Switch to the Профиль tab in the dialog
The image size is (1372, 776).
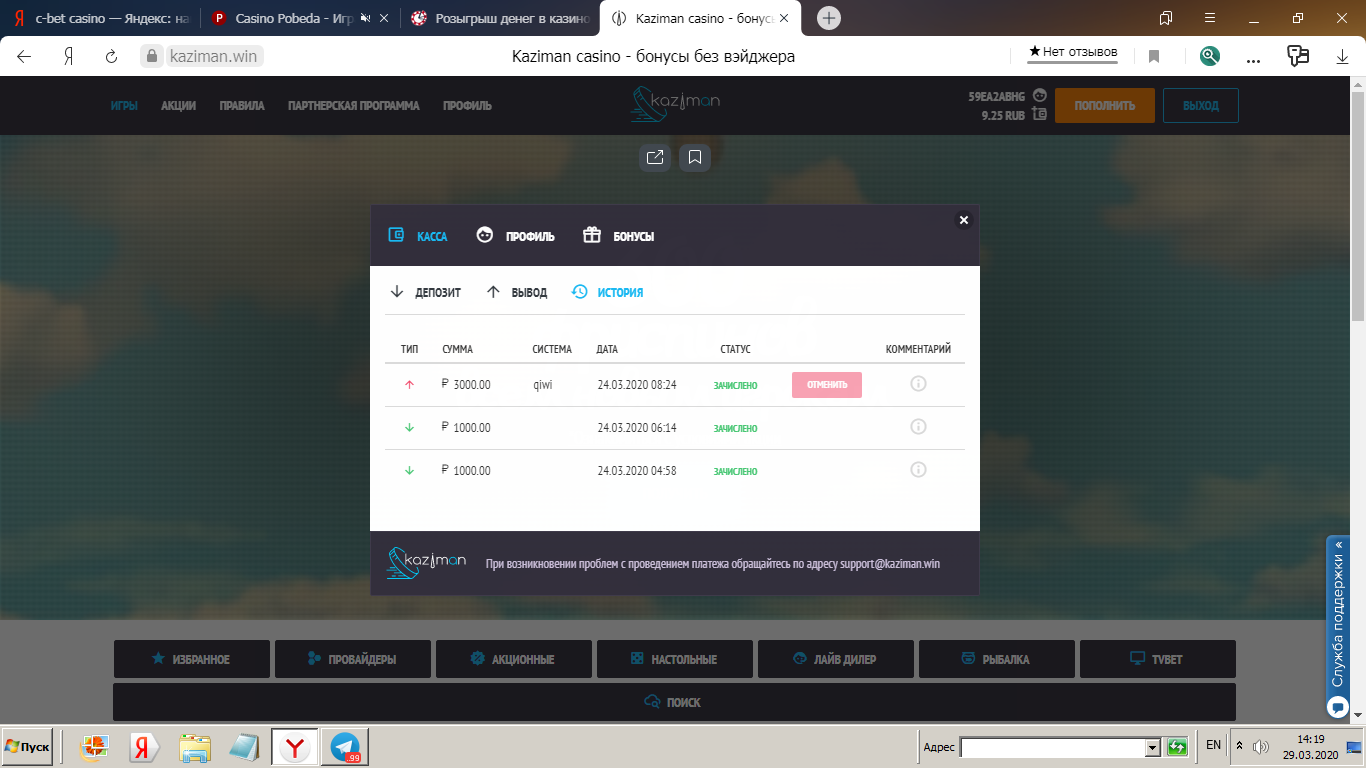click(x=515, y=236)
